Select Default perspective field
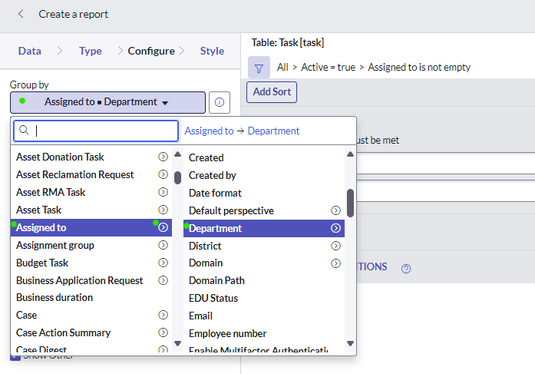The width and height of the screenshot is (535, 374). (x=231, y=211)
